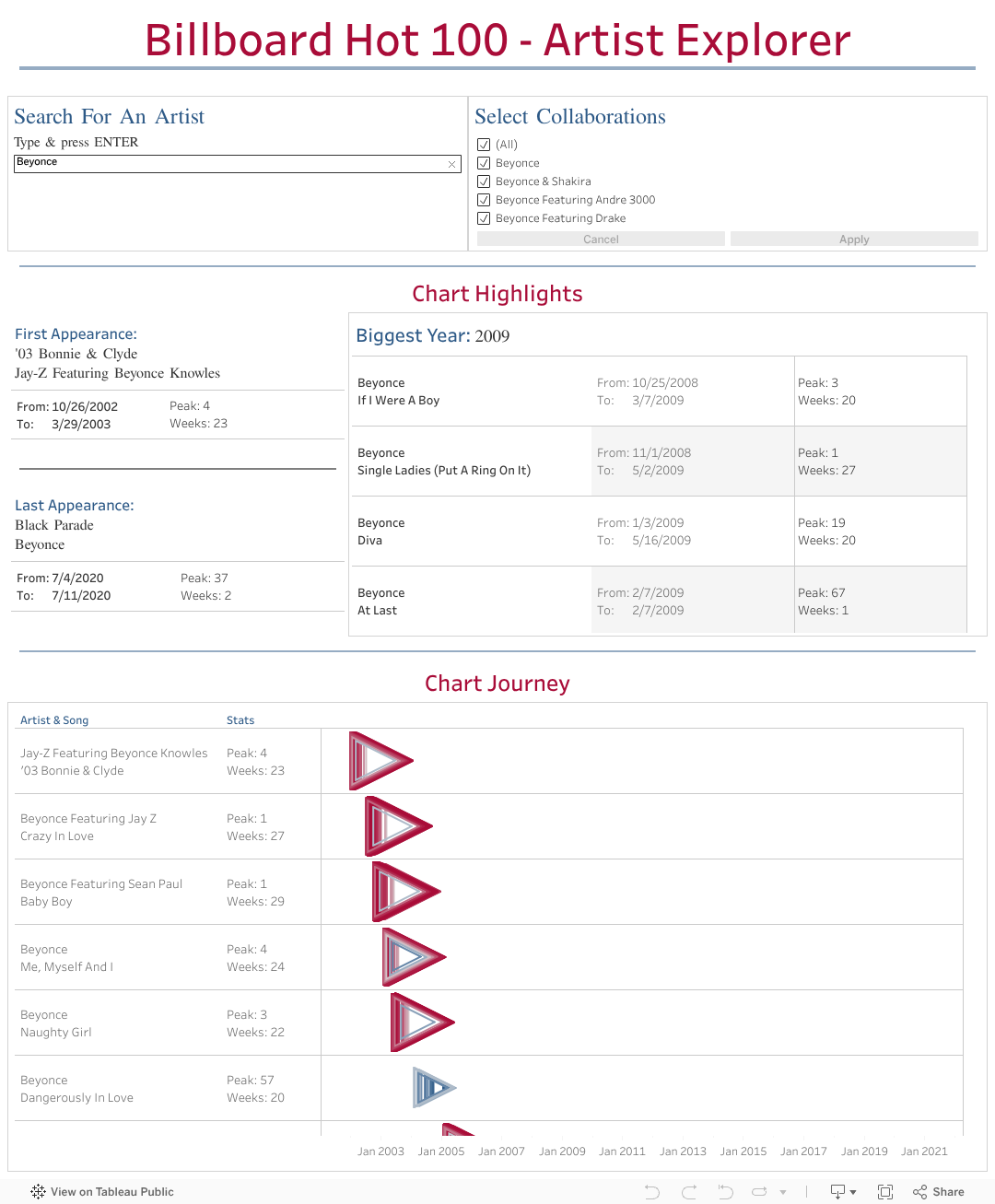This screenshot has width=995, height=1204.
Task: Click the artist search text field
Action: point(230,164)
